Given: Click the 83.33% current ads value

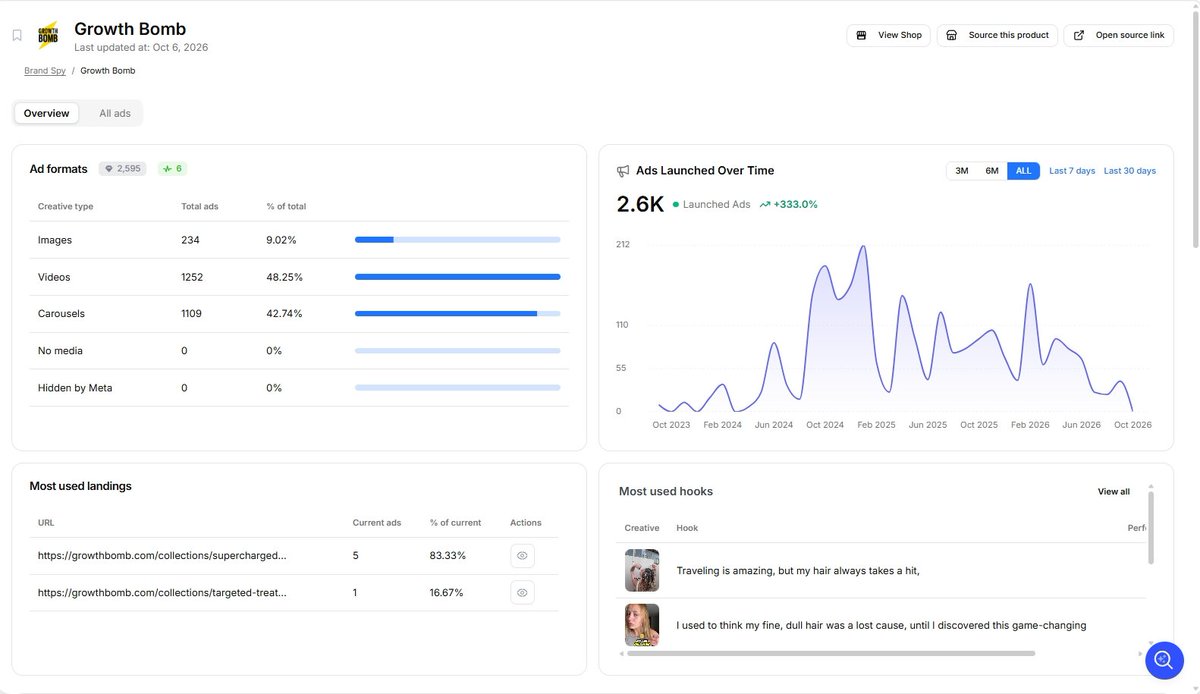Looking at the screenshot, I should tap(448, 556).
